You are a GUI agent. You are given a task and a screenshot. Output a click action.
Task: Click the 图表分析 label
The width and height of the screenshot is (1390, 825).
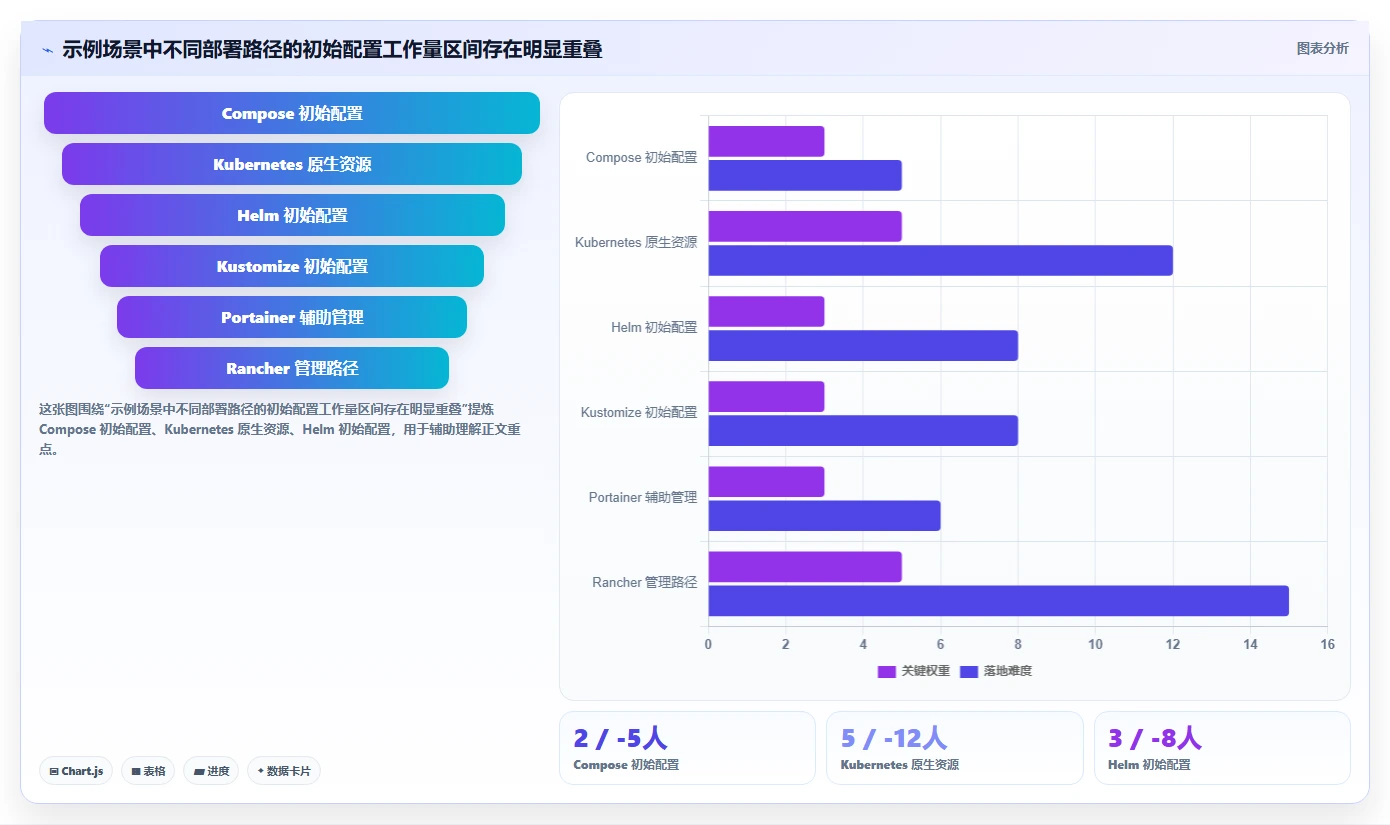pos(1322,49)
